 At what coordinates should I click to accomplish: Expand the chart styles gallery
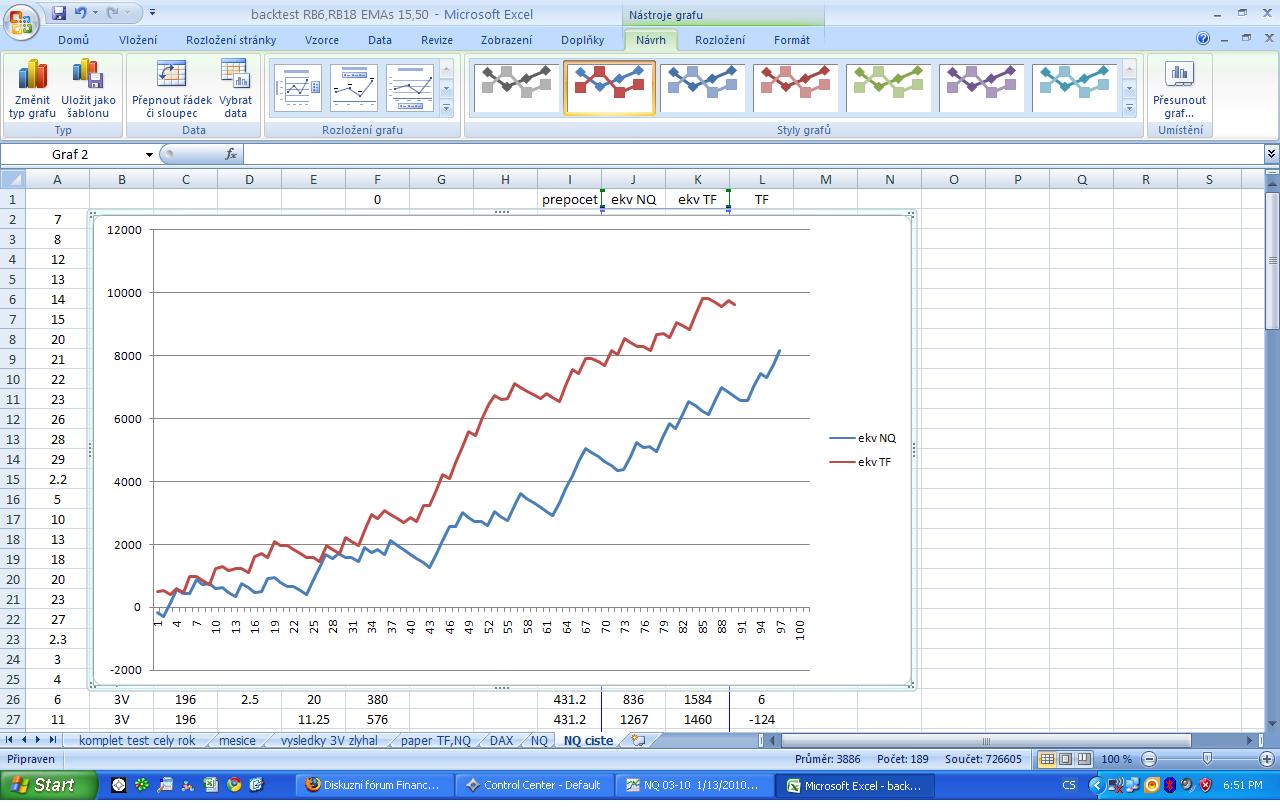(1129, 106)
